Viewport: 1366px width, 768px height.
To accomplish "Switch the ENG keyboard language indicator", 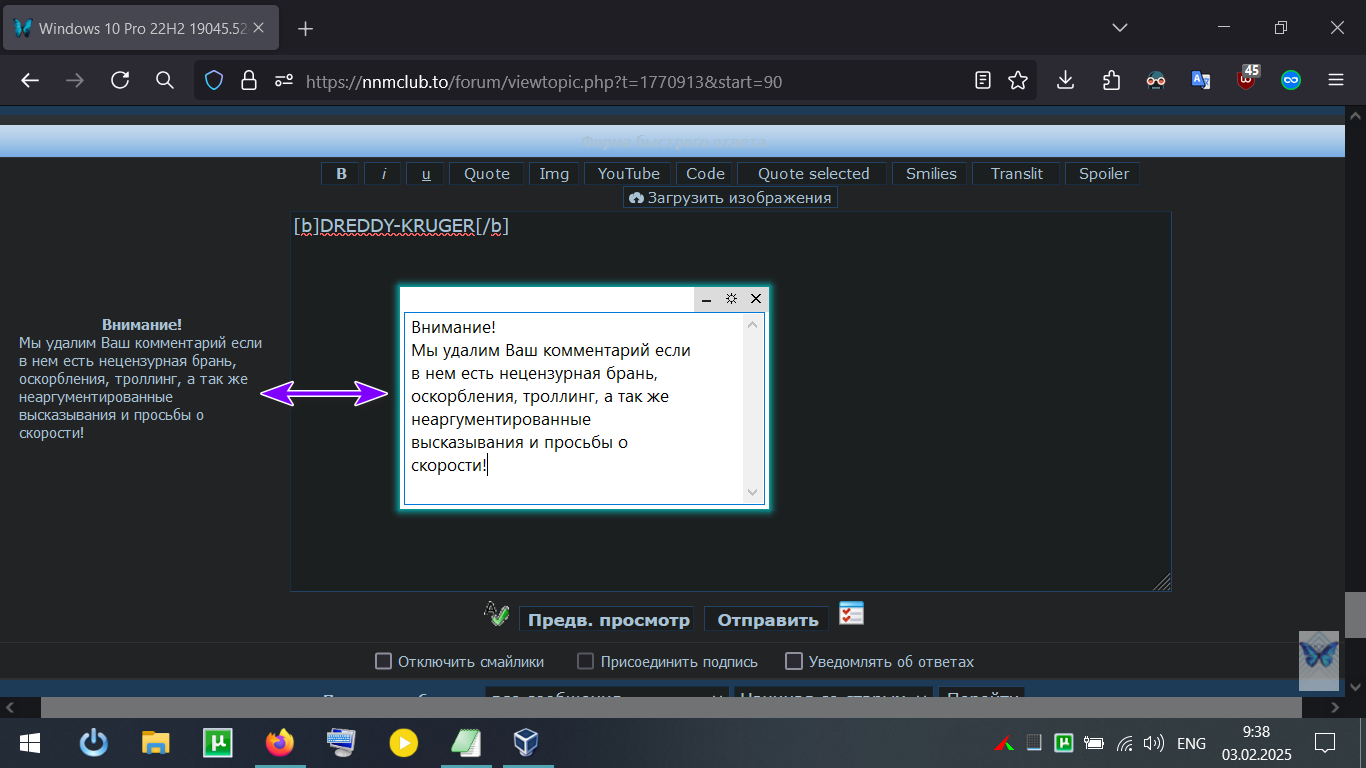I will pos(1191,743).
